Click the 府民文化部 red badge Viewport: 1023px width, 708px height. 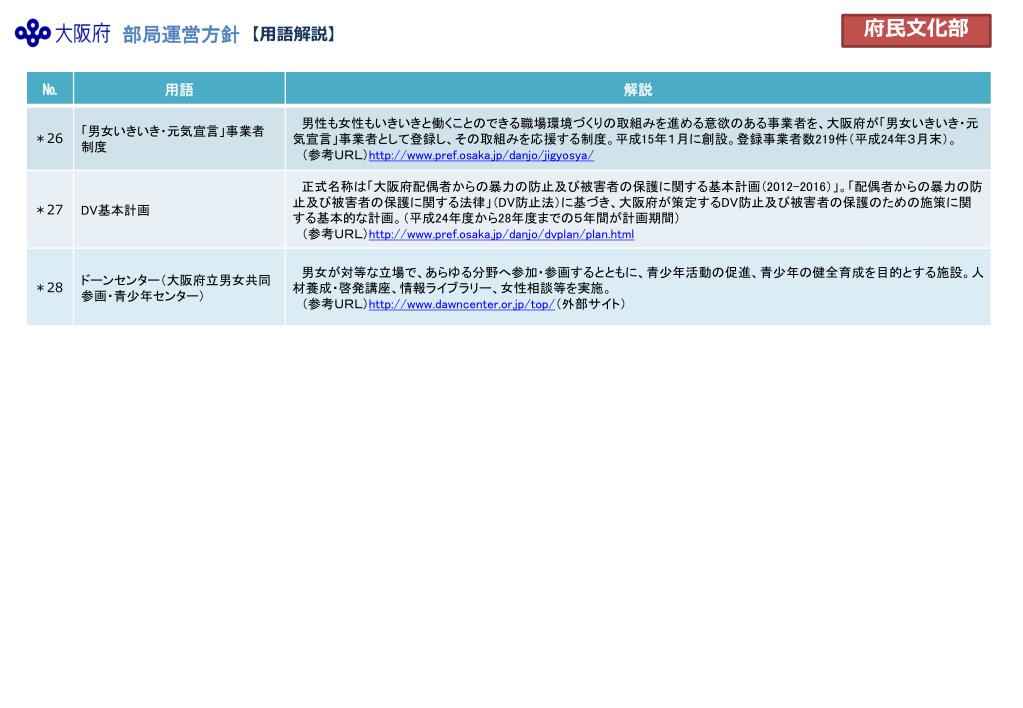click(x=916, y=30)
